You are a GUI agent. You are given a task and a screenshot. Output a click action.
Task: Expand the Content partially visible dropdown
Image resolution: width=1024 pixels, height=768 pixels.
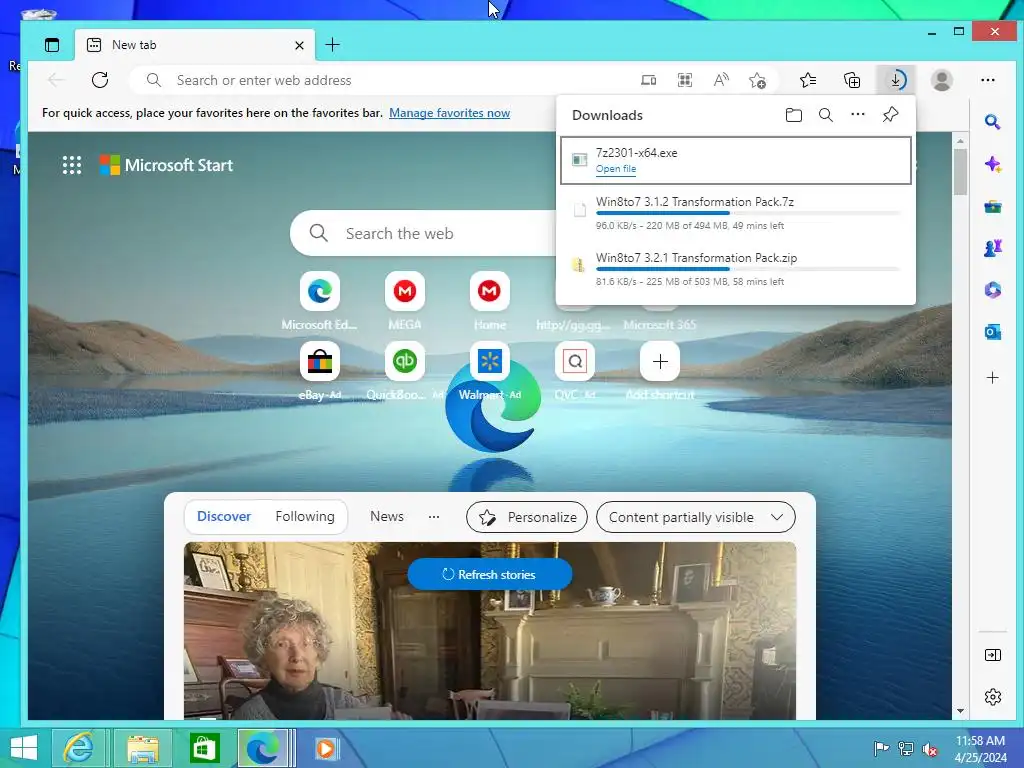[x=696, y=517]
